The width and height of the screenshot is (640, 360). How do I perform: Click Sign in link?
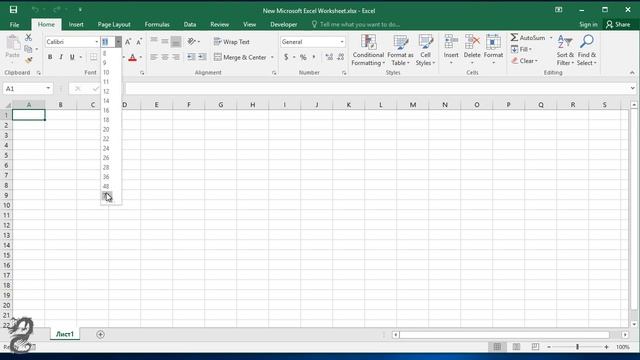point(588,24)
